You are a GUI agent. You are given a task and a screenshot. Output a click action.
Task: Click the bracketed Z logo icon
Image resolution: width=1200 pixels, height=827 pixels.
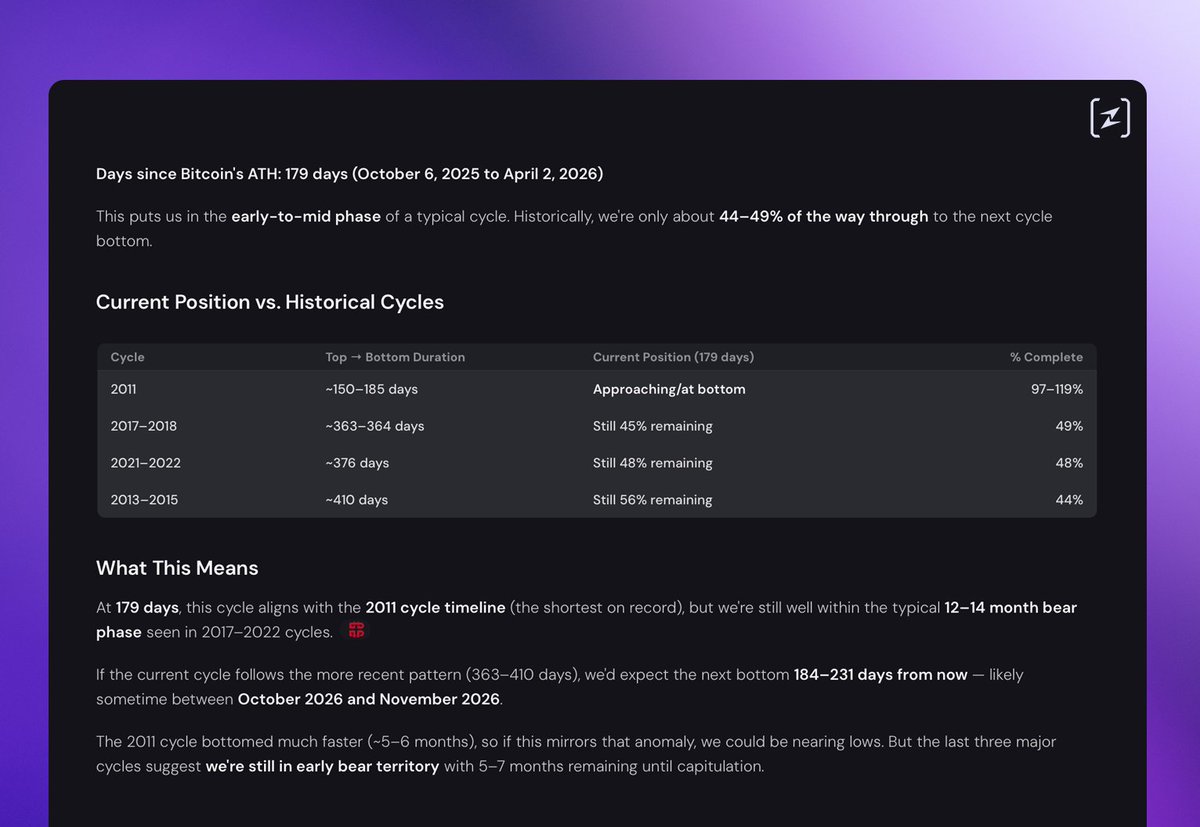point(1110,118)
